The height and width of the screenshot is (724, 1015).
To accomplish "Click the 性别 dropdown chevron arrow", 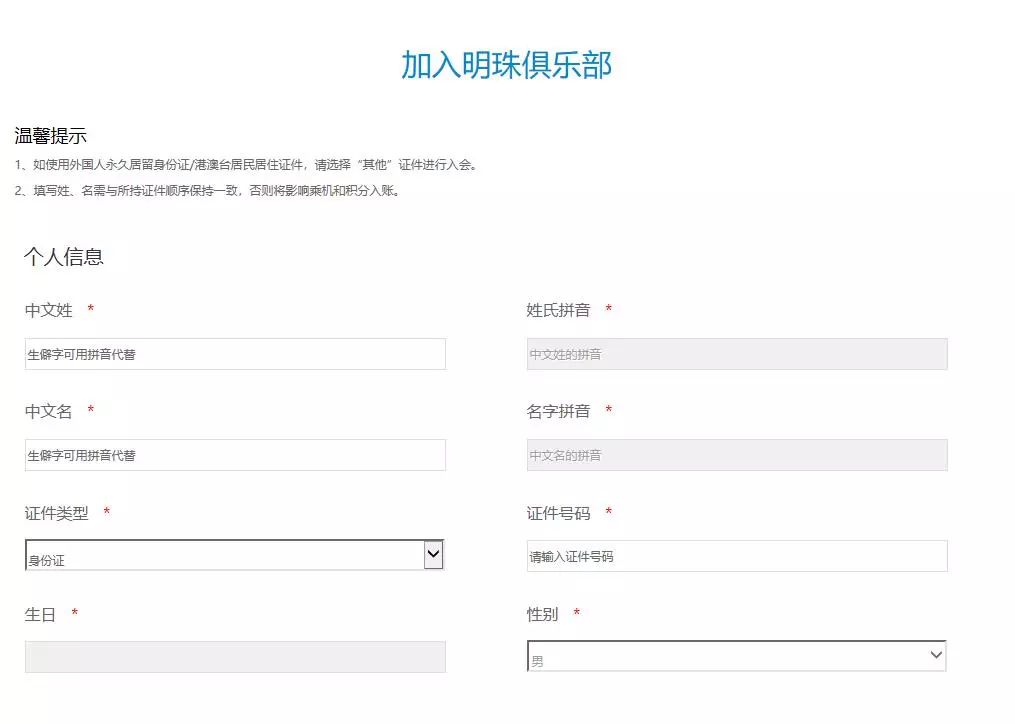I will 936,655.
